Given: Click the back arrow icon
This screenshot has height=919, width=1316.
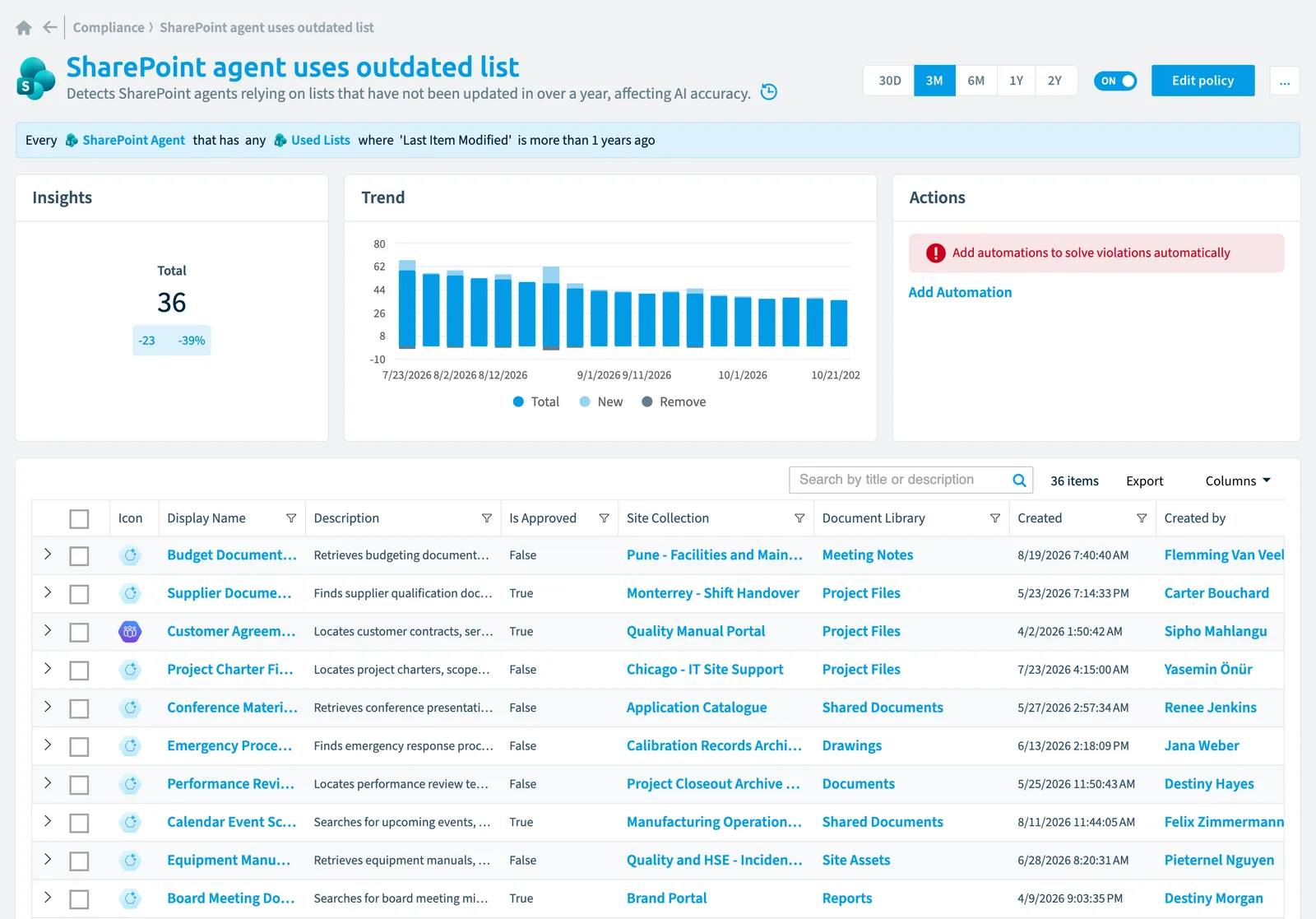Looking at the screenshot, I should tap(50, 27).
